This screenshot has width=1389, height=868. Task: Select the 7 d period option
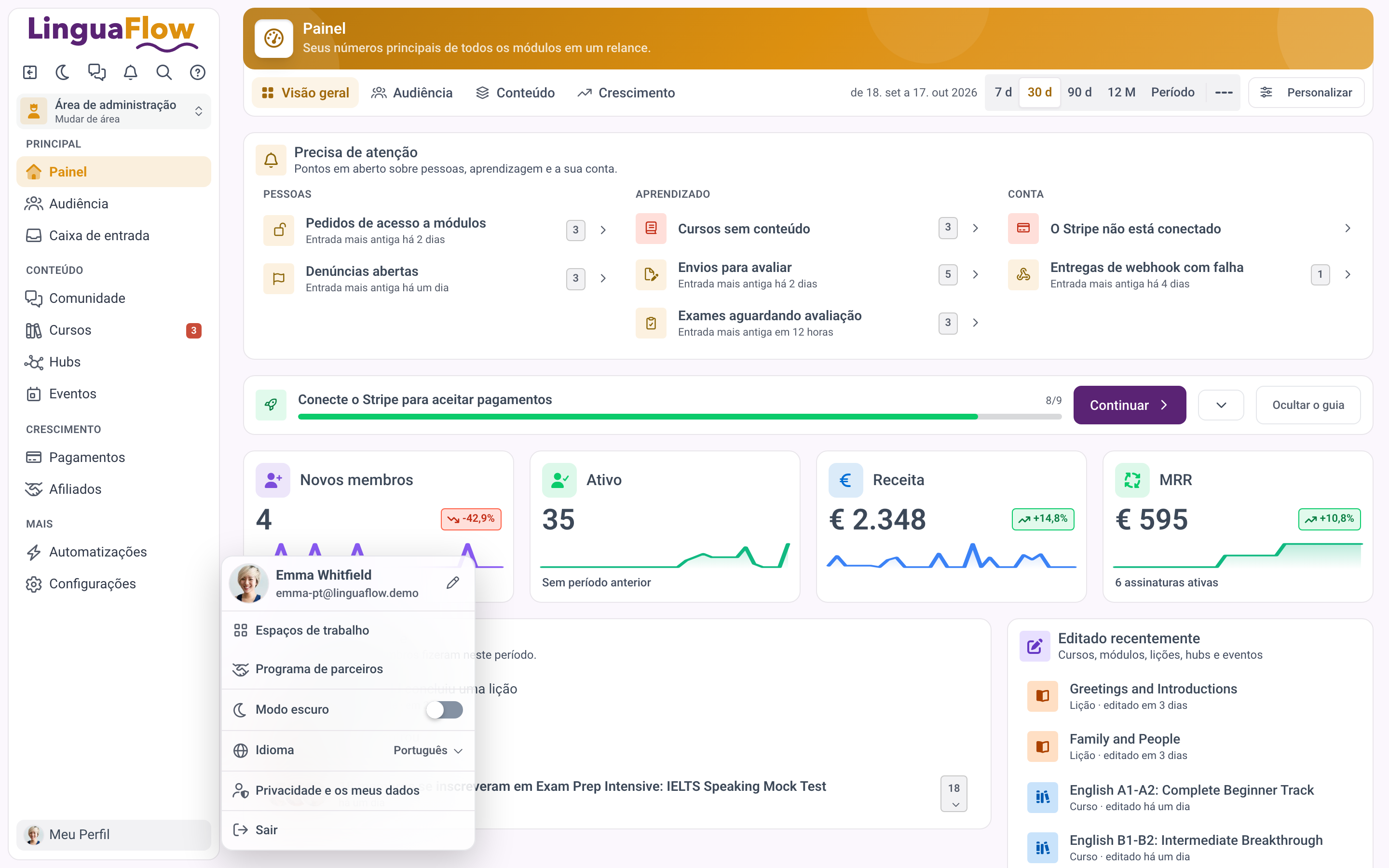coord(1003,93)
